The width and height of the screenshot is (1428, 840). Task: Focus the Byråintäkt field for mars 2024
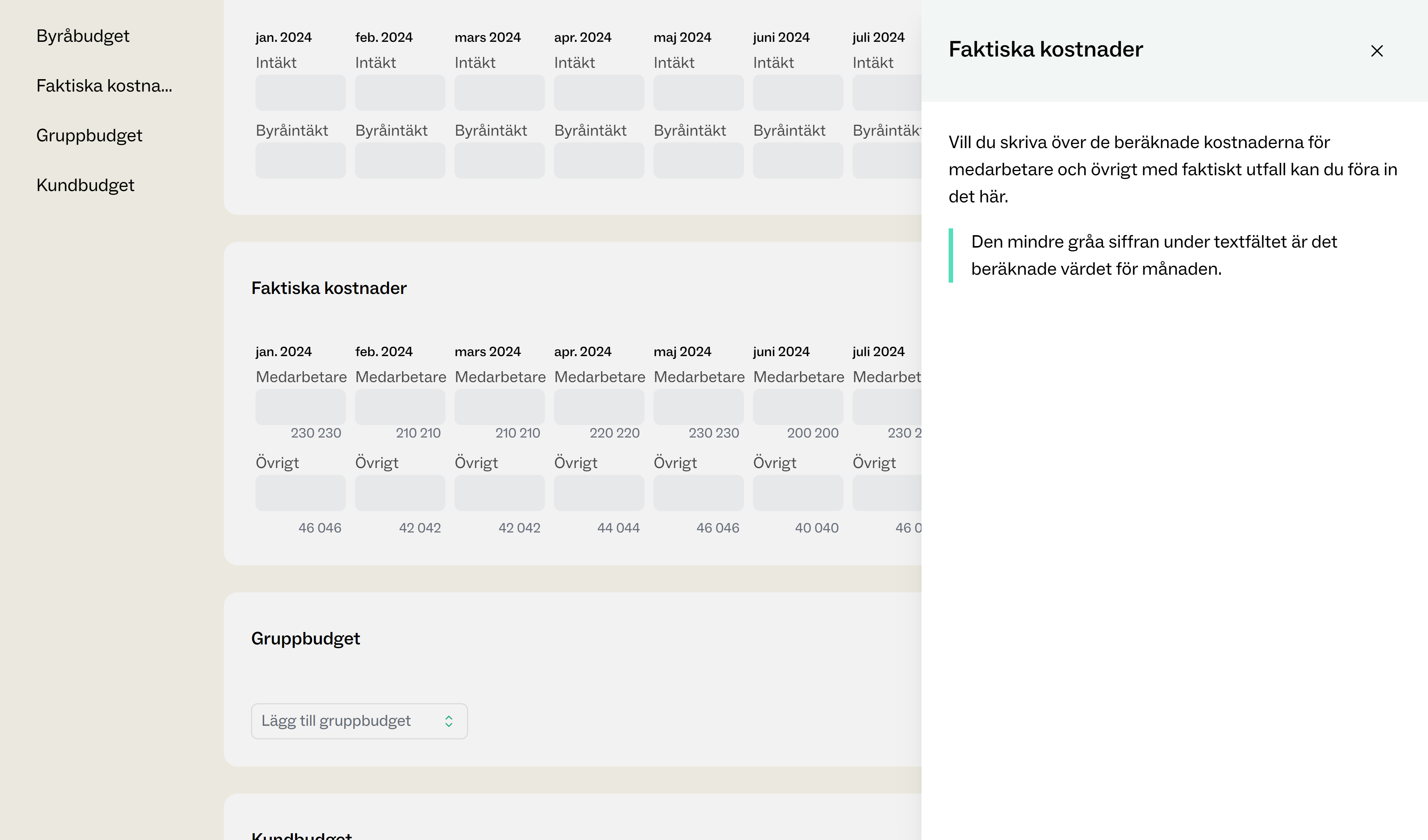pos(499,161)
